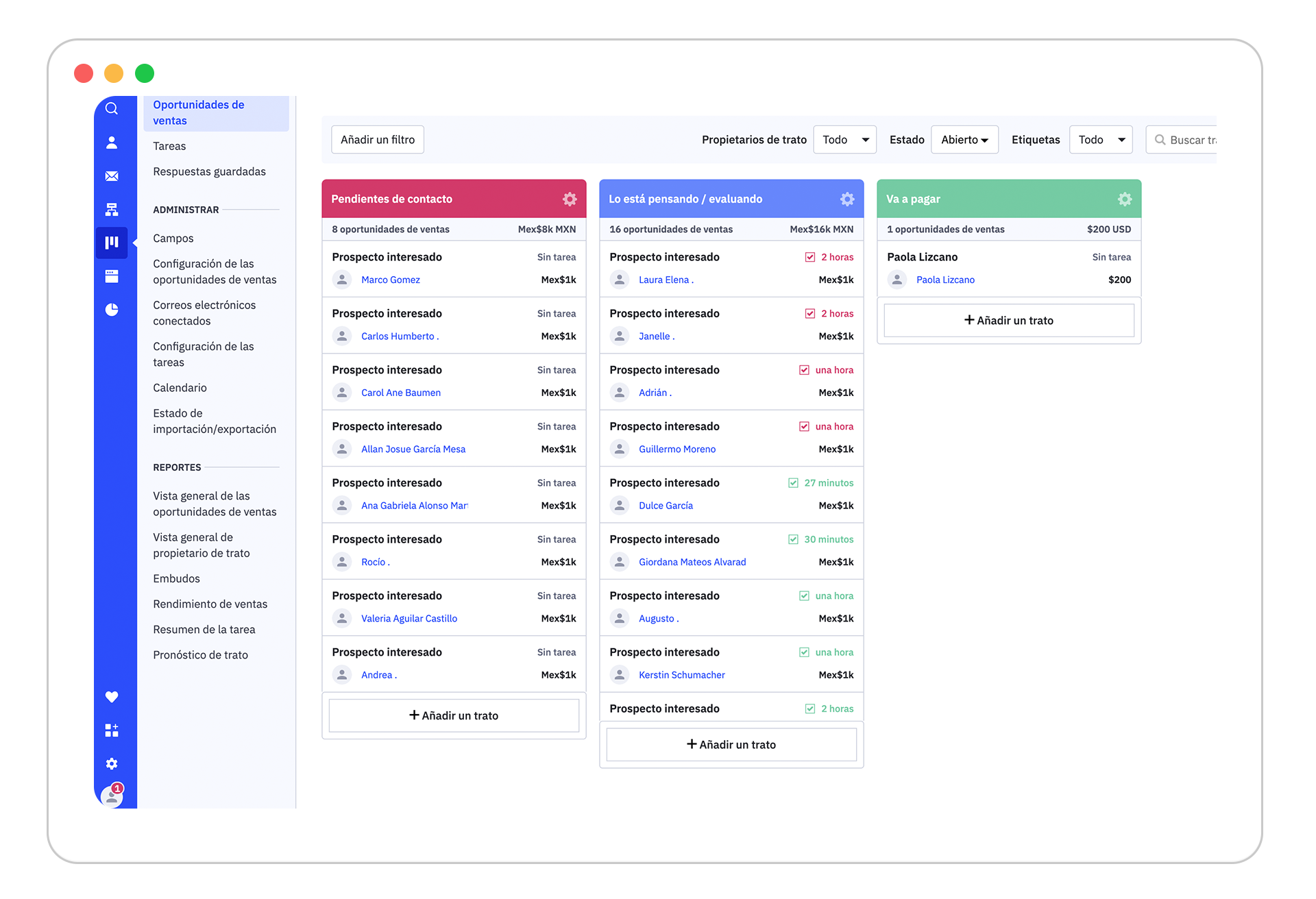This screenshot has height=899, width=1316.
Task: Click the Añadir un filtro button
Action: pos(378,140)
